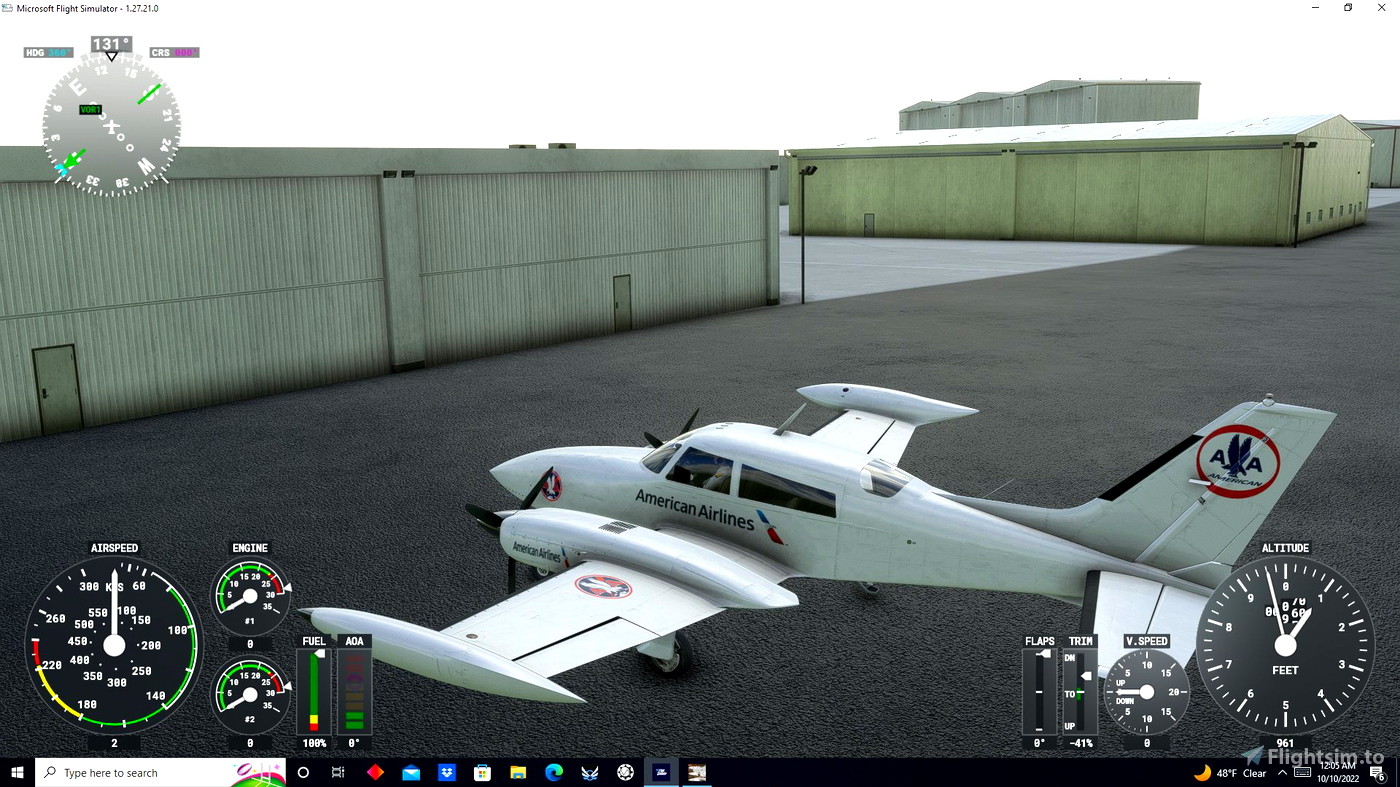Click the Airspeed gauge dial

click(114, 645)
